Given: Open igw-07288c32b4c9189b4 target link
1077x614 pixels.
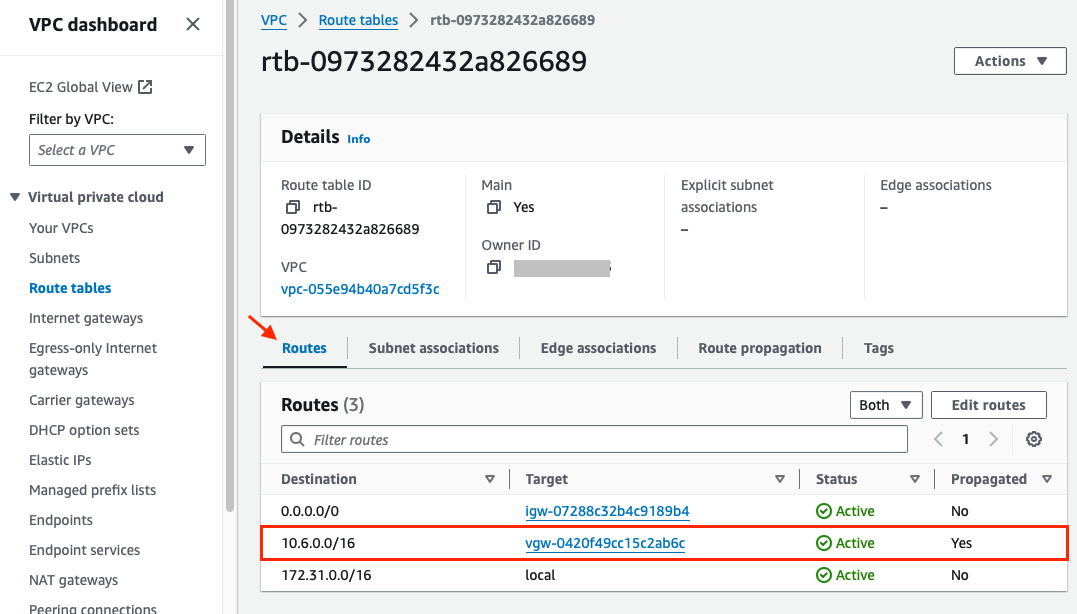Looking at the screenshot, I should [607, 511].
